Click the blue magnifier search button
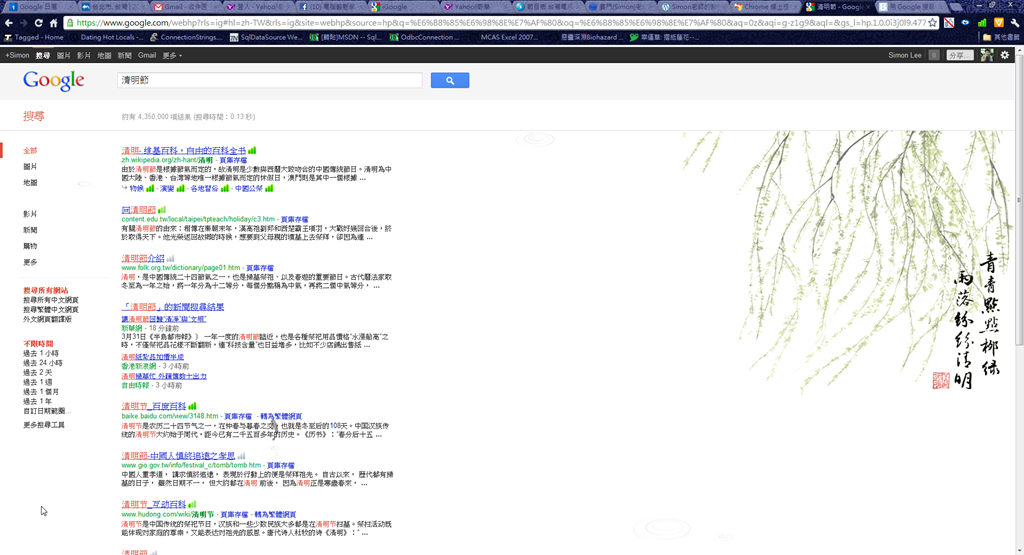 point(450,80)
